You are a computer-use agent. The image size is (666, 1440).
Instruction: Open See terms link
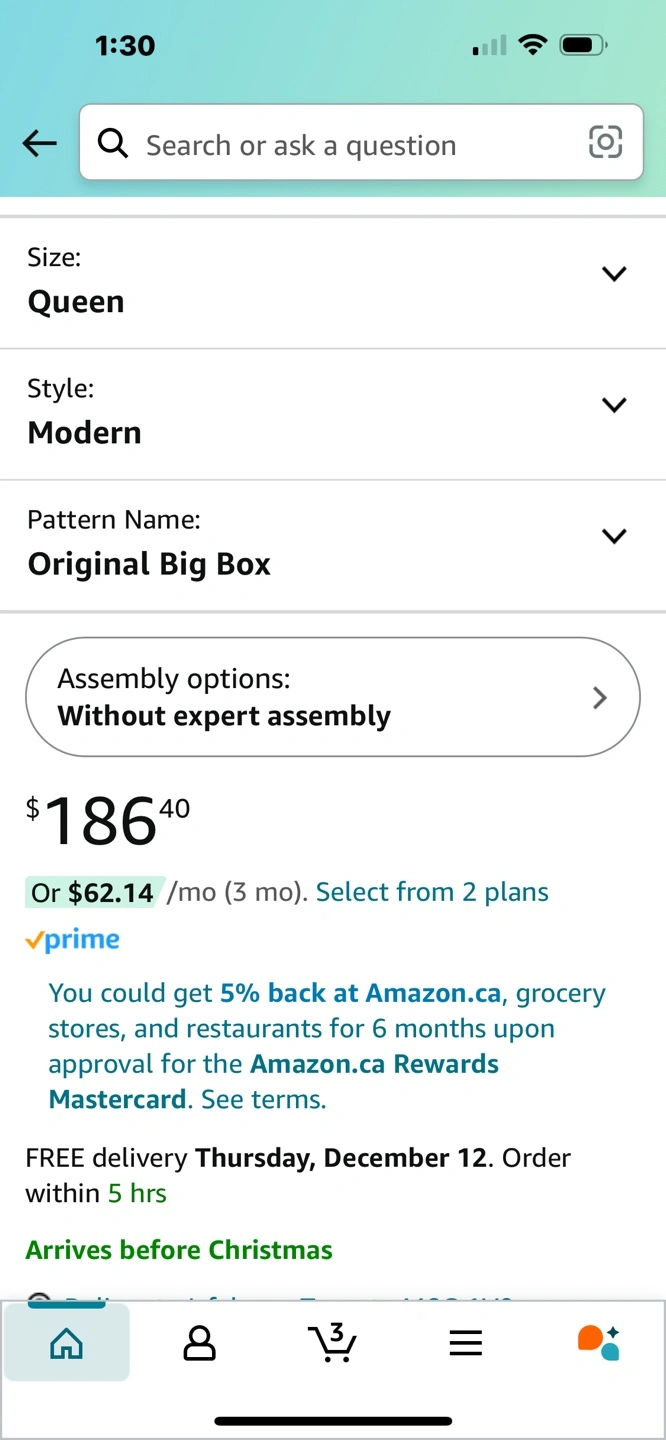(x=263, y=1099)
